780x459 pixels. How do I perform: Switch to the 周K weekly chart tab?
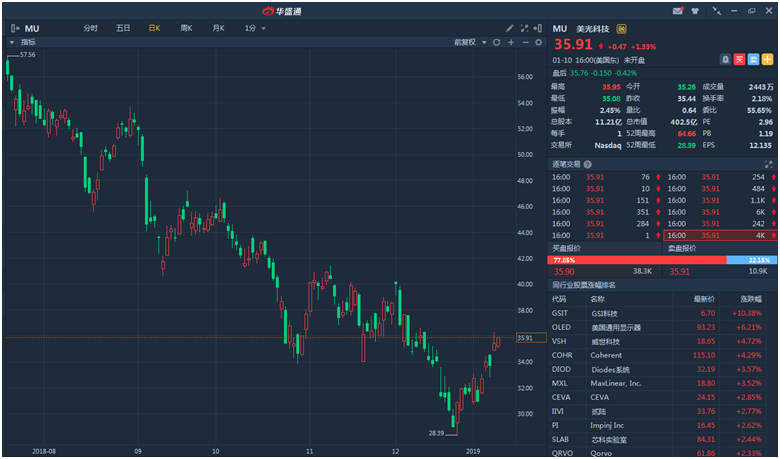(x=185, y=28)
